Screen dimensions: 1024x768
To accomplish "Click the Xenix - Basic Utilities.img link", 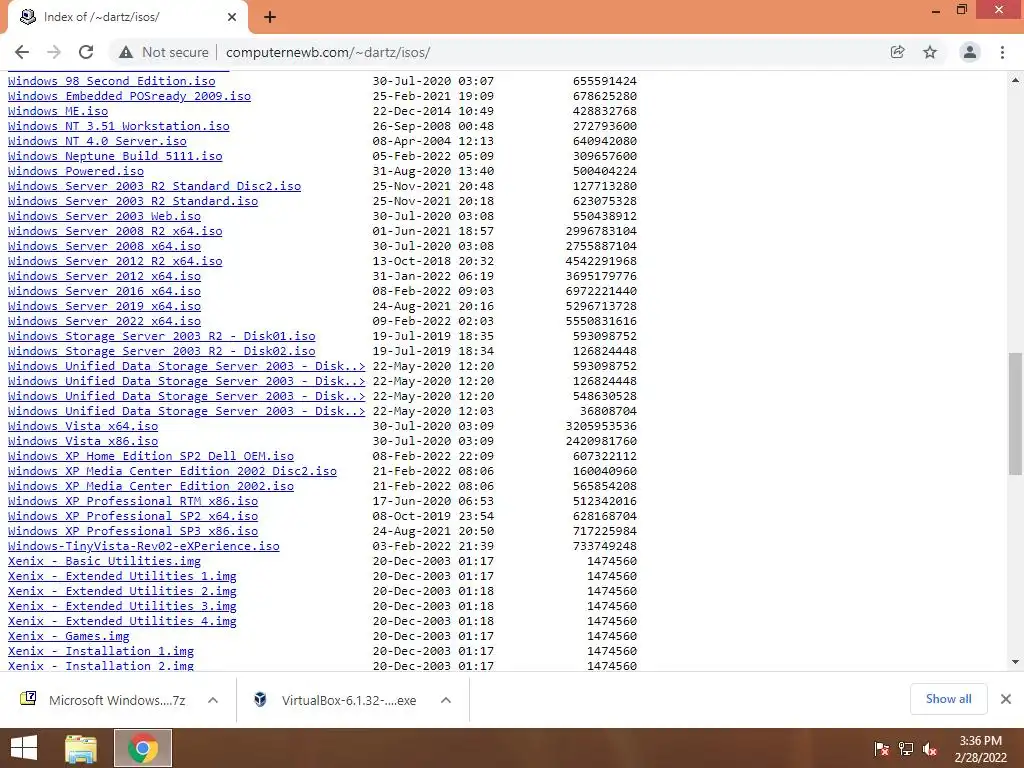I will click(104, 562).
